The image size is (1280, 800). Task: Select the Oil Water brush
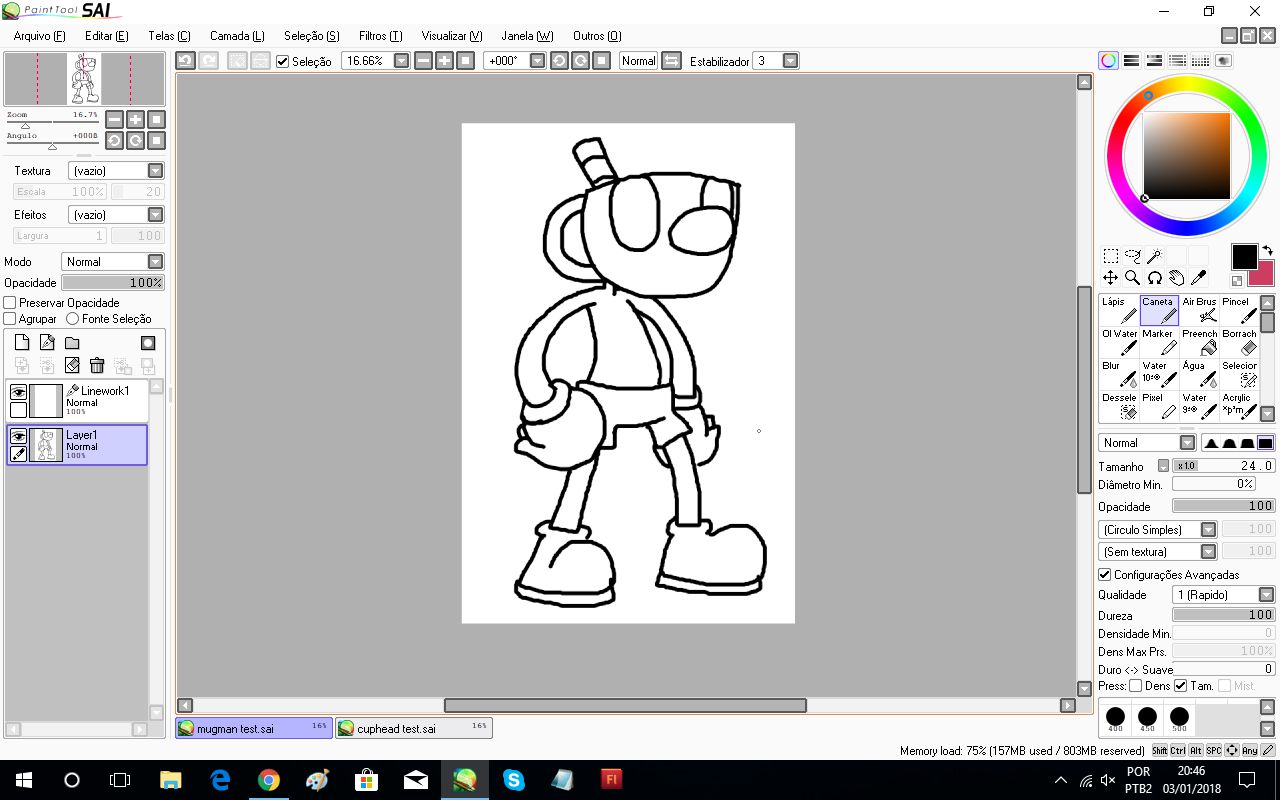pos(1119,342)
